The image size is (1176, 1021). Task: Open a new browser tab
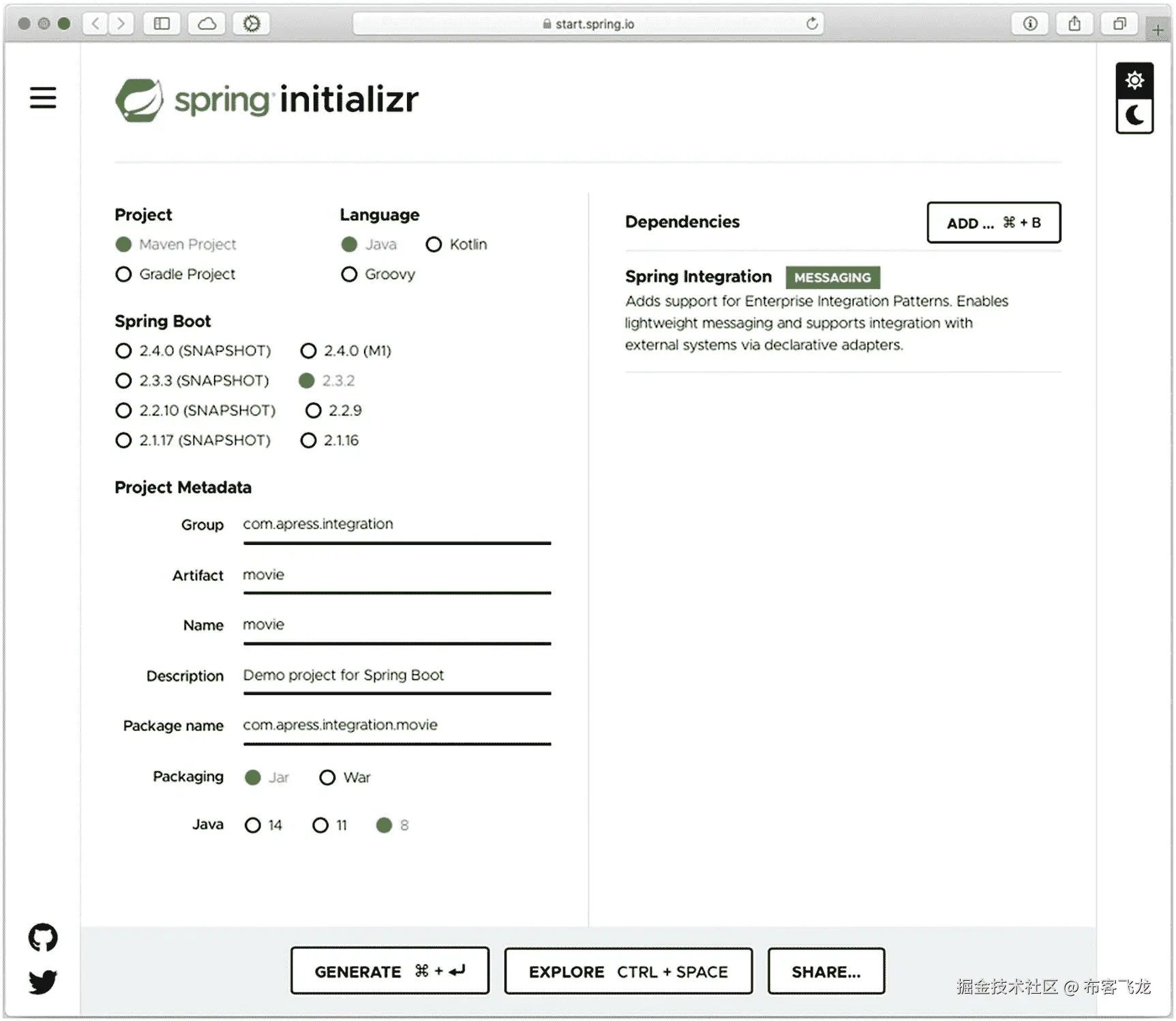tap(1157, 29)
